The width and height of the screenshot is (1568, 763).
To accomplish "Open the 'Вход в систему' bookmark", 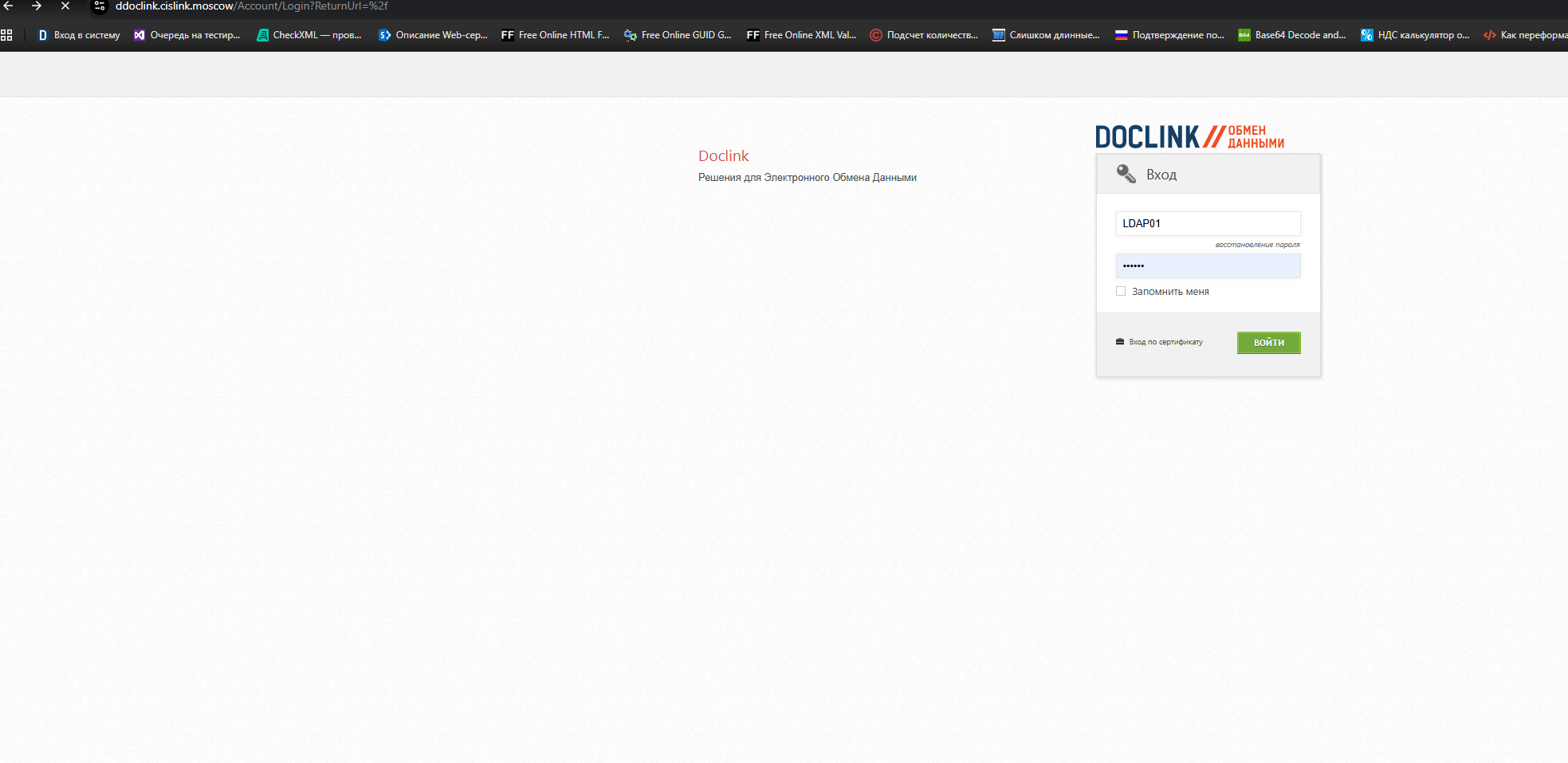I will point(79,35).
